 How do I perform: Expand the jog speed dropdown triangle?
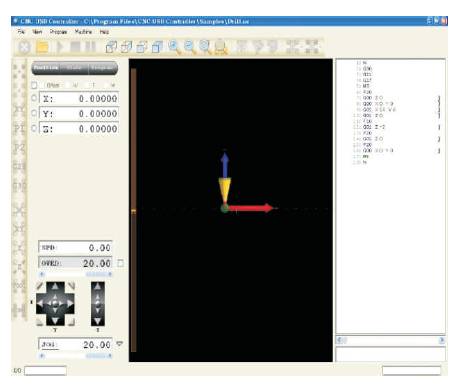(x=120, y=344)
